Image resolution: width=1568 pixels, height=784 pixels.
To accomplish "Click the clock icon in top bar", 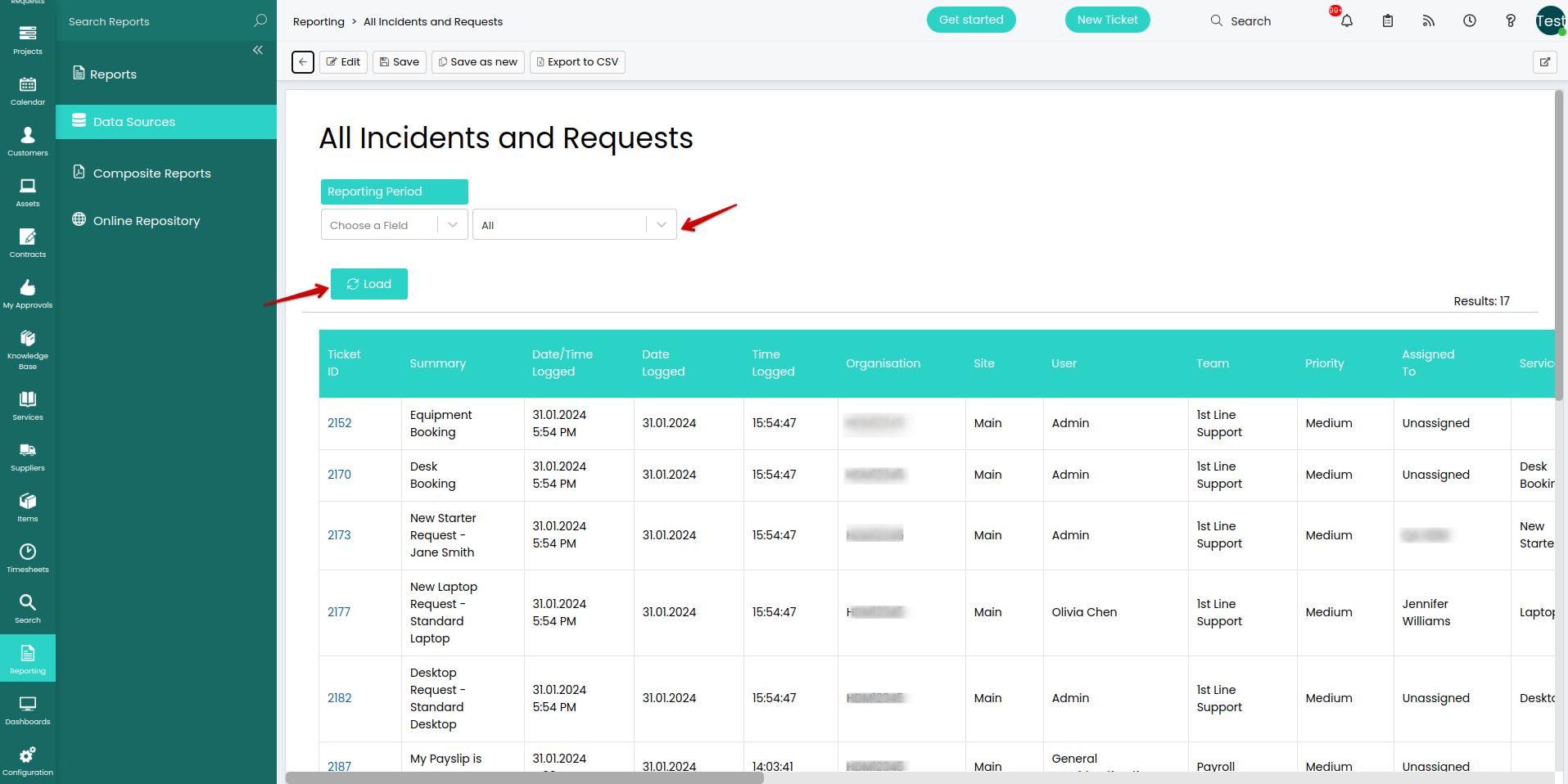I will [x=1470, y=21].
